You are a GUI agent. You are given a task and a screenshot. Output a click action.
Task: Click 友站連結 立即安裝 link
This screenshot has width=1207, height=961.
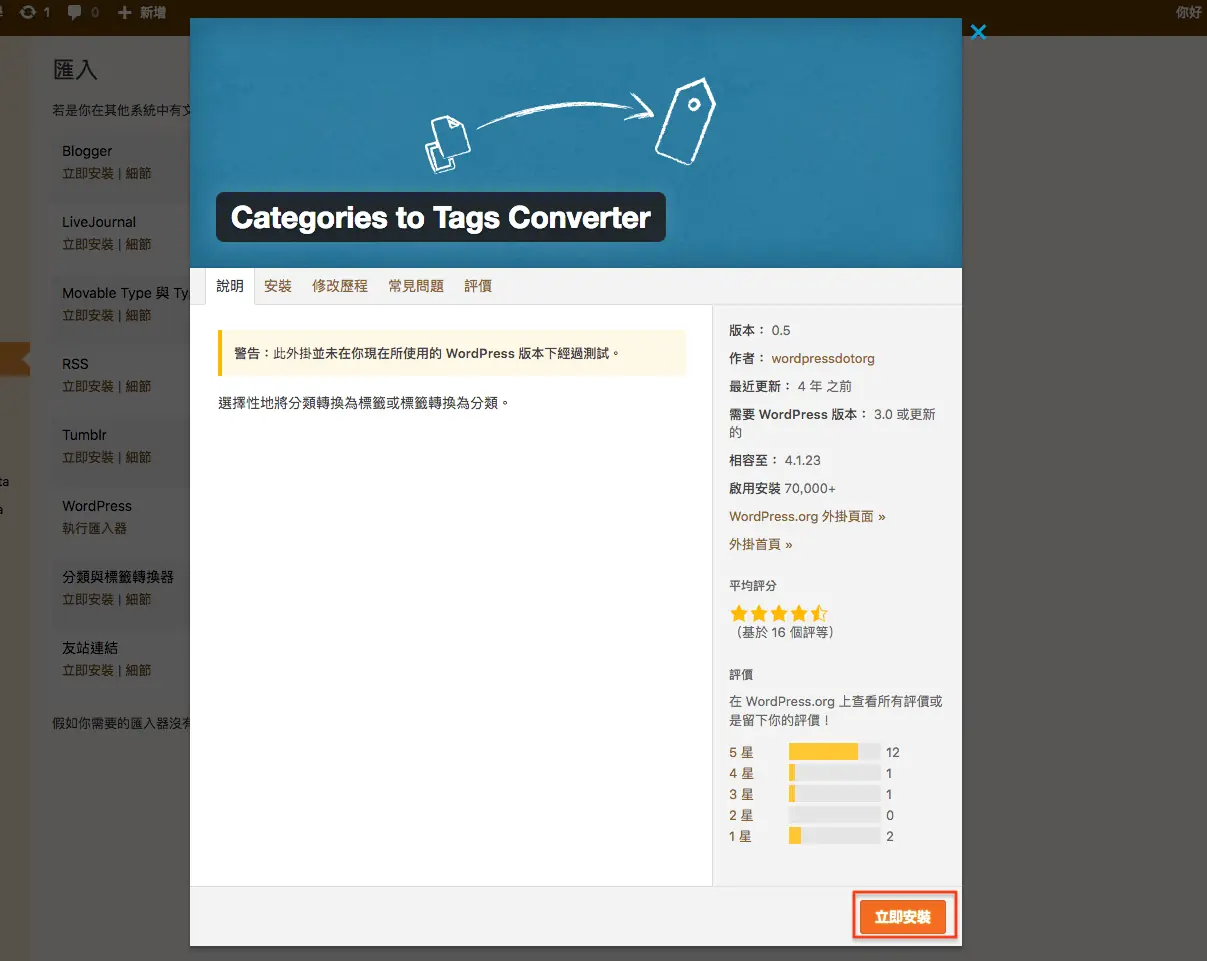[x=88, y=670]
